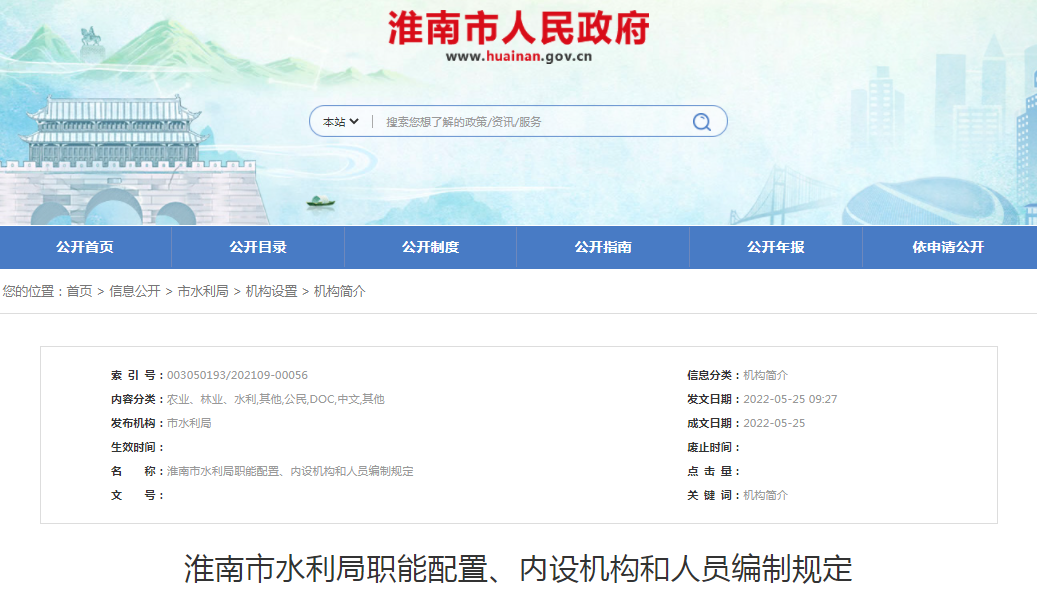Click the search magnifier icon

coord(701,120)
